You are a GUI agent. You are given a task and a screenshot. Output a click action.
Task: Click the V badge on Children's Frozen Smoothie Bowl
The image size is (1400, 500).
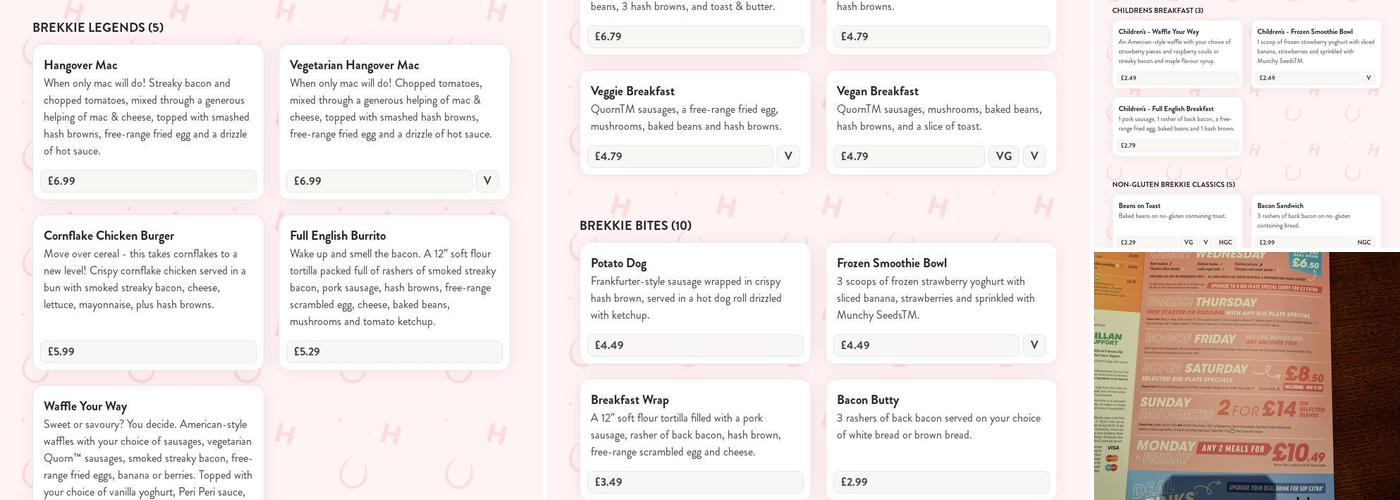coord(1368,77)
